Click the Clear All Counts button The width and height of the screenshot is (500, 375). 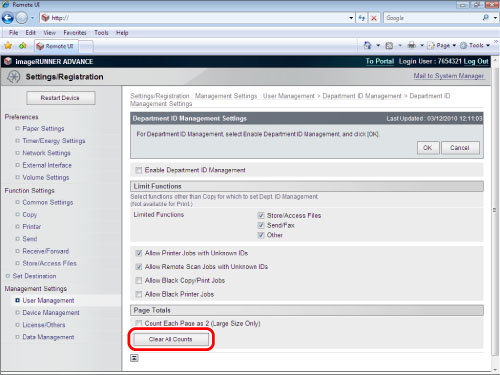click(171, 339)
